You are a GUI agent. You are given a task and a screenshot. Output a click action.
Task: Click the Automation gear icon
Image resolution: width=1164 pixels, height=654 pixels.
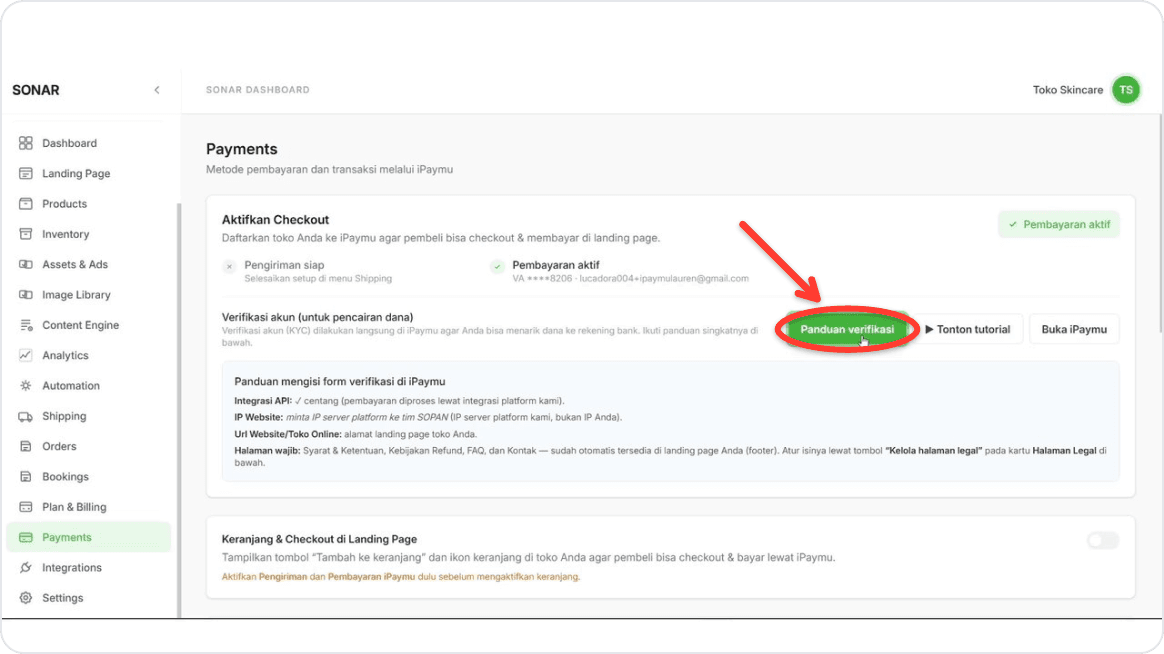coord(26,385)
